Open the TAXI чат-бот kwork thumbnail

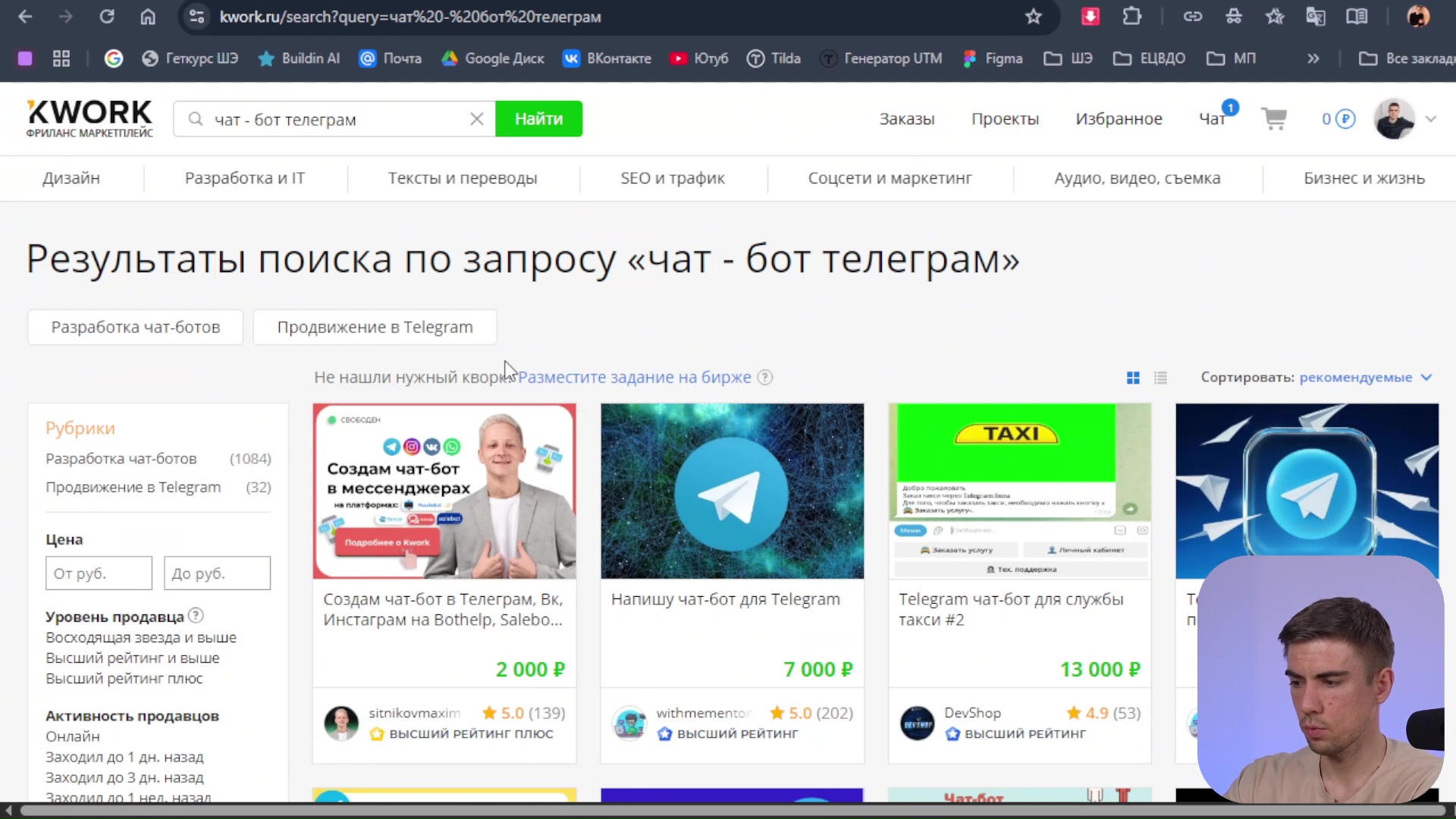(x=1019, y=491)
